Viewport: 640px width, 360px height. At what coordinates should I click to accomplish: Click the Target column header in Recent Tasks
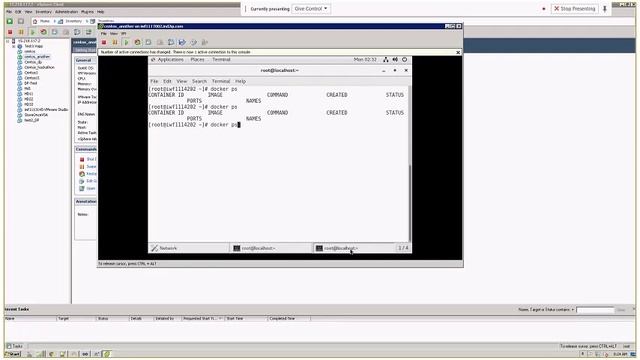76,318
